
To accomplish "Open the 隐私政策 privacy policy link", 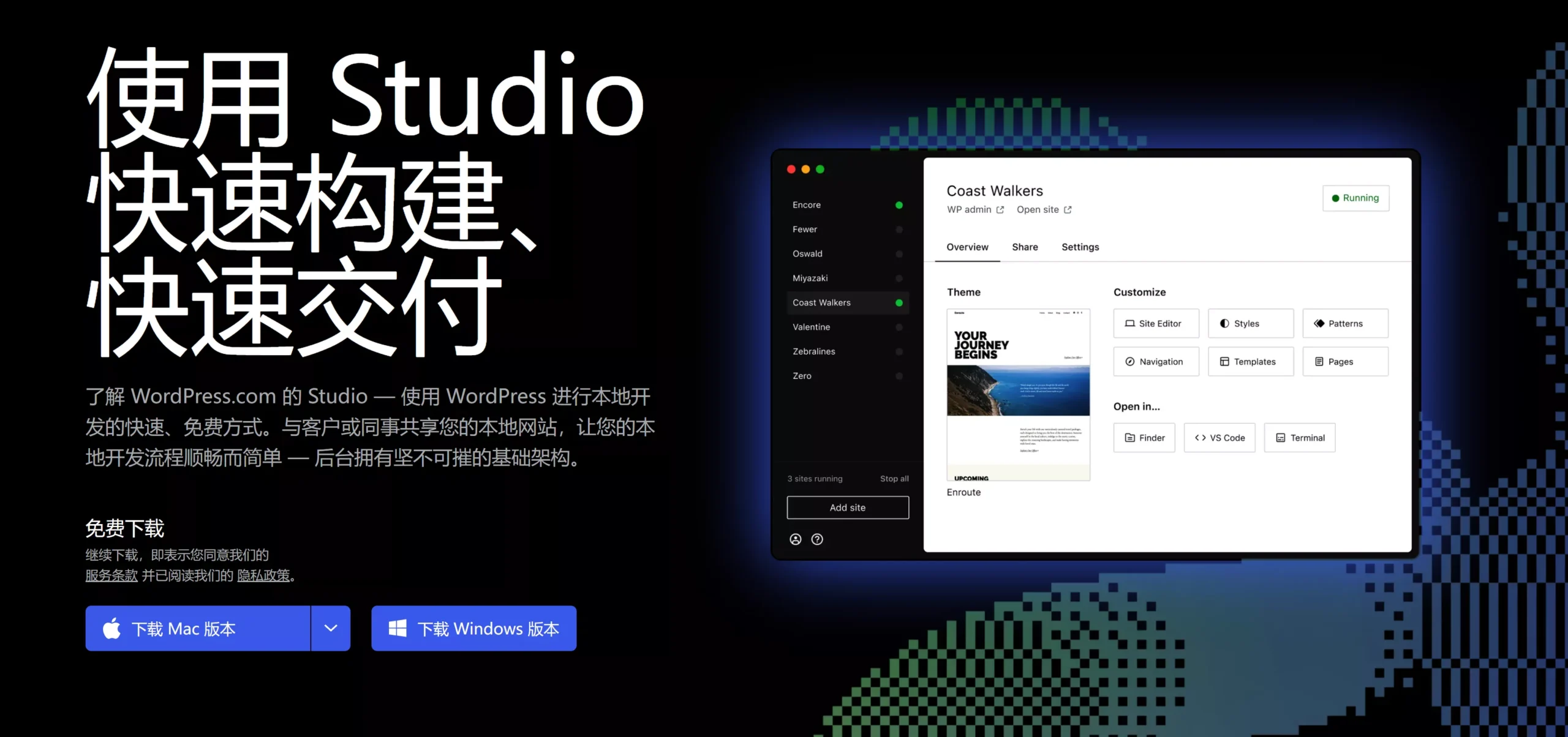I will [x=263, y=575].
